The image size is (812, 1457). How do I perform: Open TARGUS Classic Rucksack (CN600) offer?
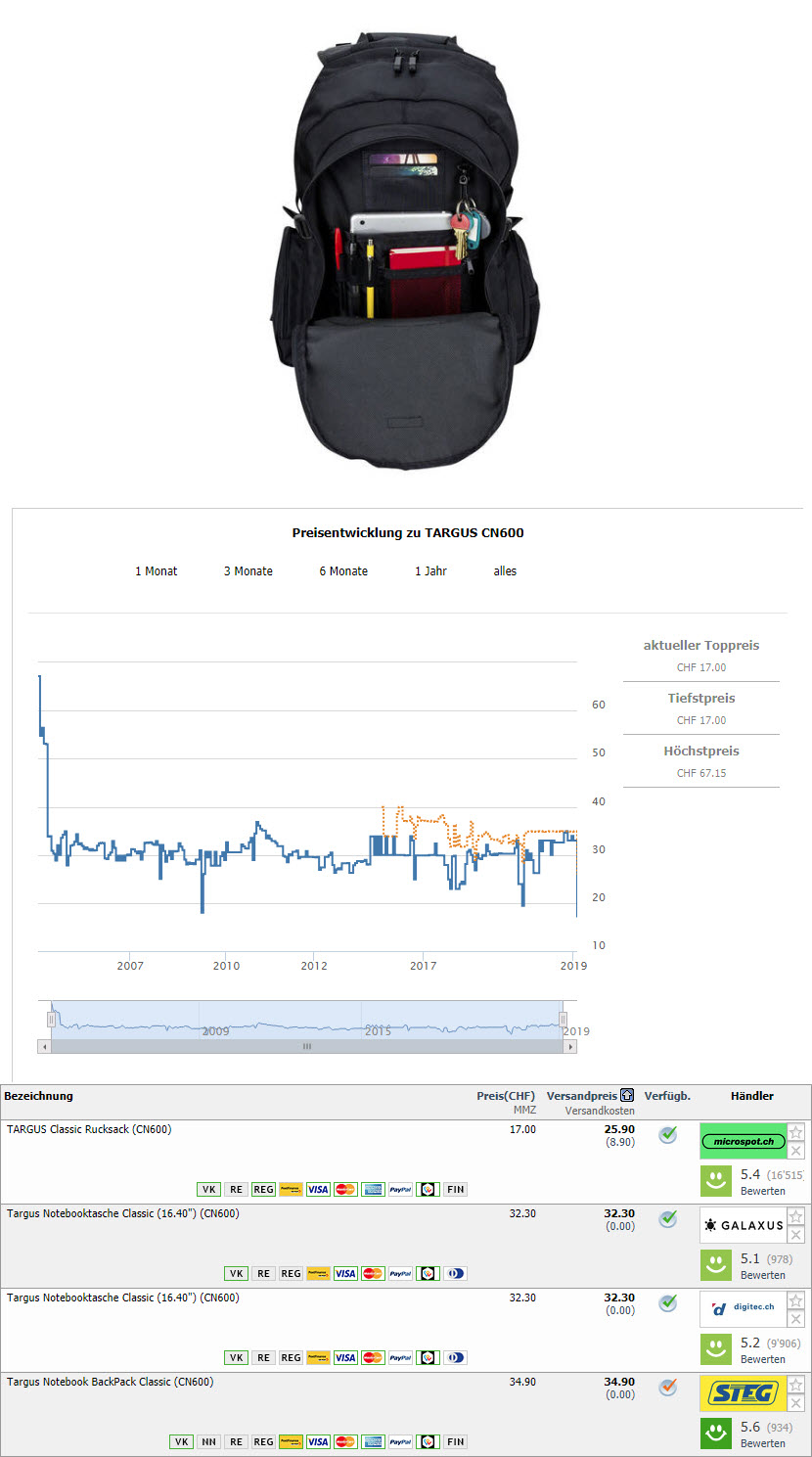(x=89, y=1129)
